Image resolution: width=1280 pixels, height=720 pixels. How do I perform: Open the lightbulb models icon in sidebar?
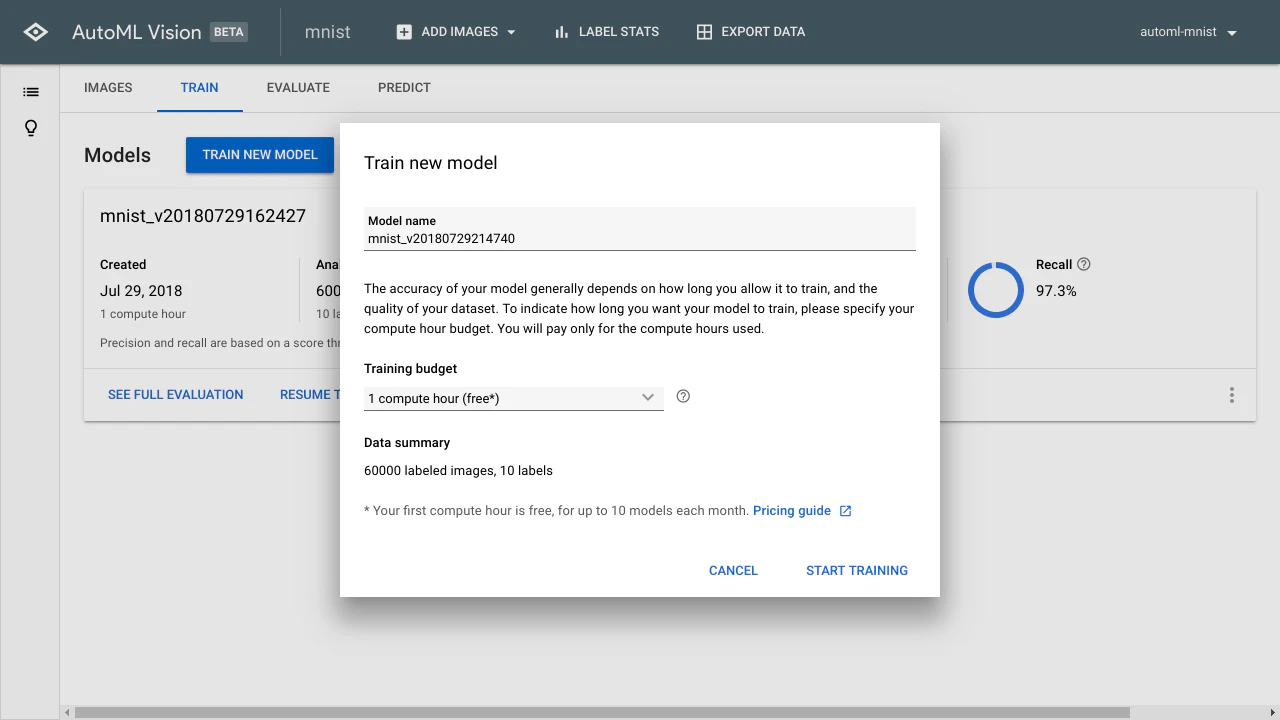[x=31, y=128]
